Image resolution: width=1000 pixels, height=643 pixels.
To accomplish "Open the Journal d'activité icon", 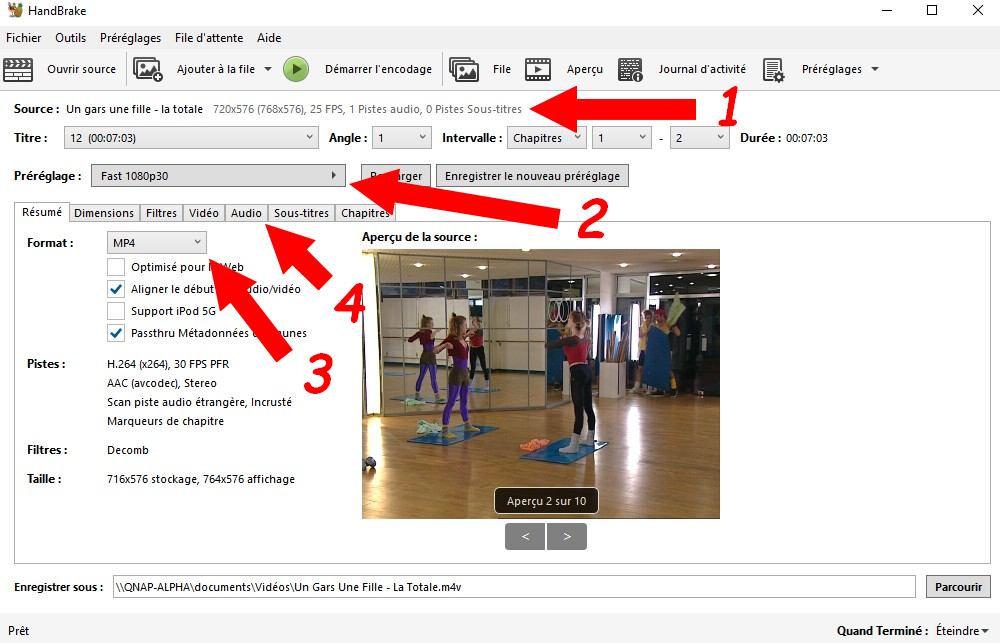I will tap(630, 69).
